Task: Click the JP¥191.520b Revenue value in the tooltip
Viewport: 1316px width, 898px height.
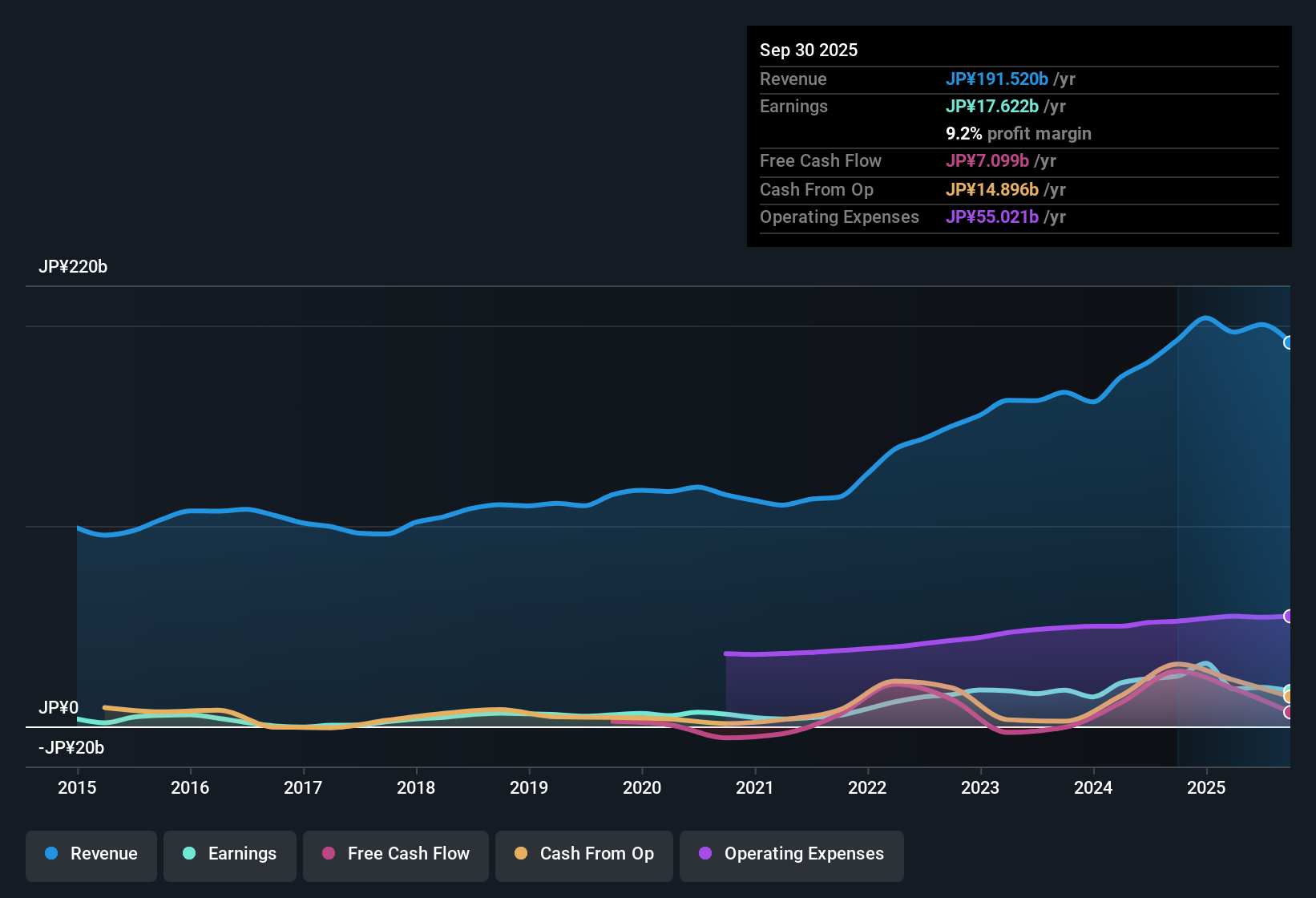Action: tap(998, 79)
